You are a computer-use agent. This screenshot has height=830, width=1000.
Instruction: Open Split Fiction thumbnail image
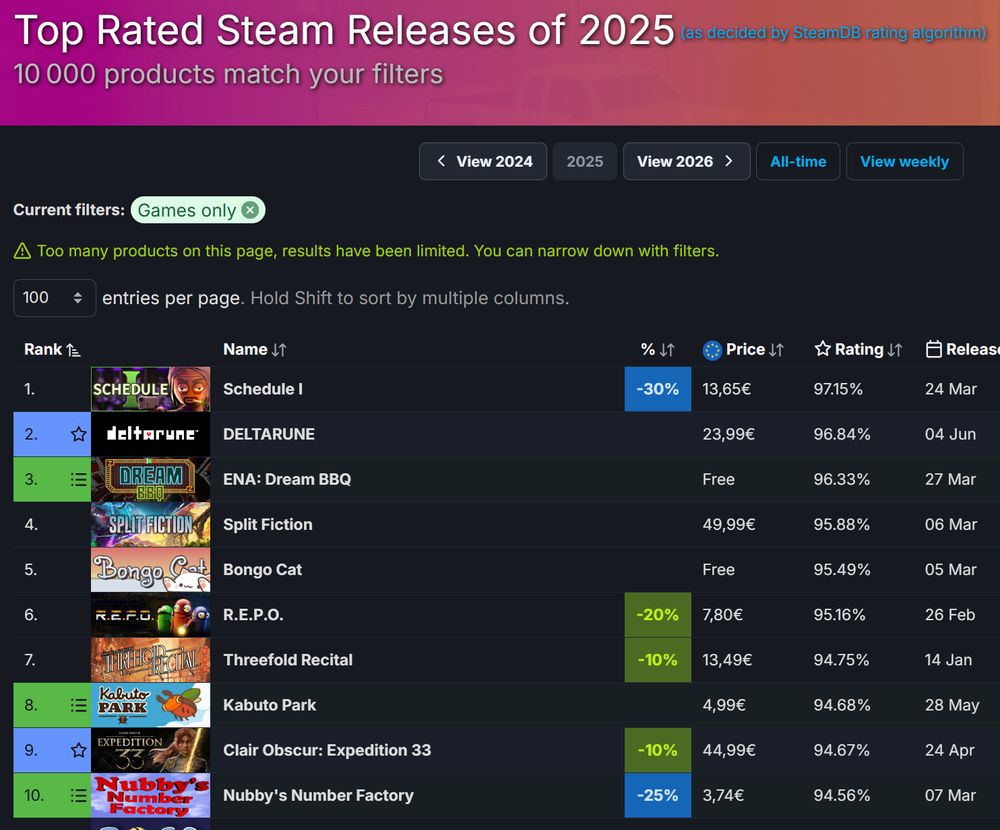pyautogui.click(x=151, y=524)
